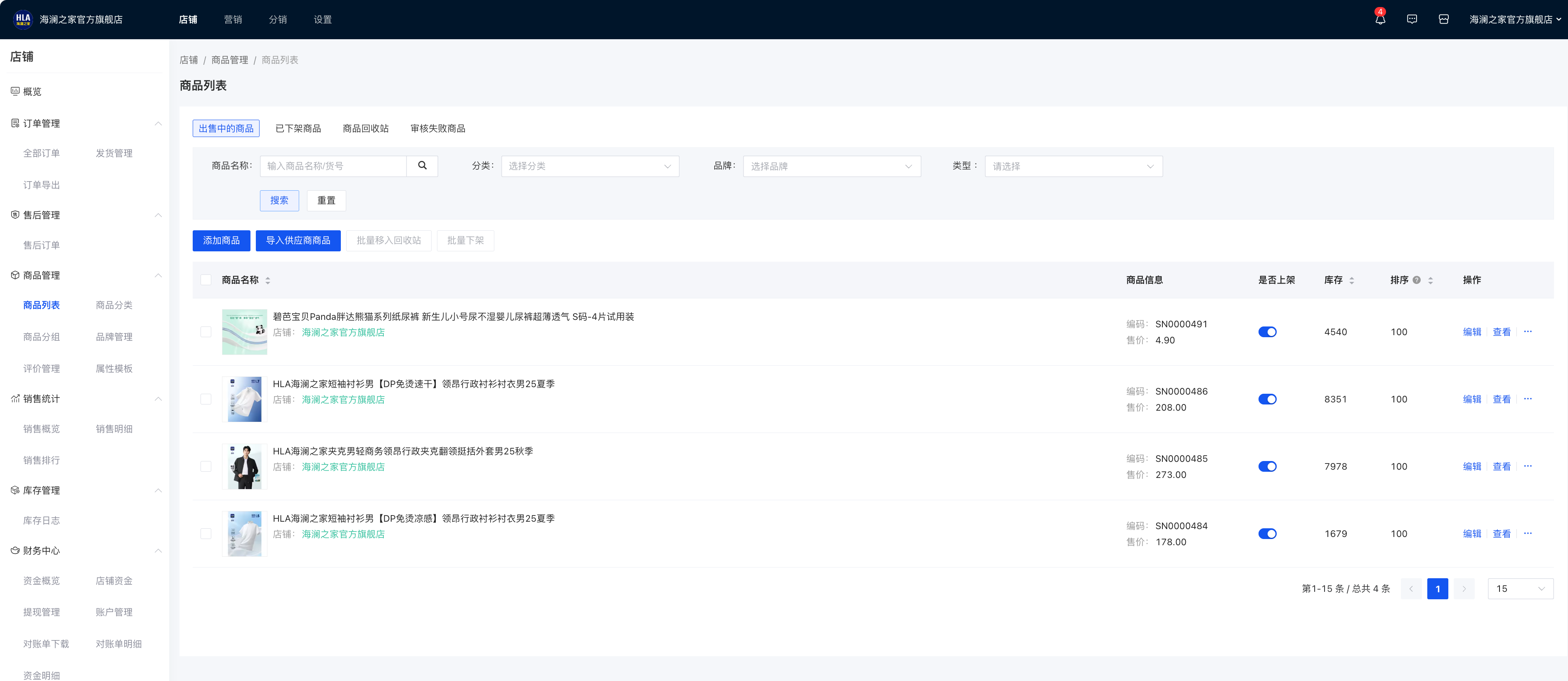Collapse the 库存管理 section chevron
Screen dimensions: 1568x681
(158, 490)
